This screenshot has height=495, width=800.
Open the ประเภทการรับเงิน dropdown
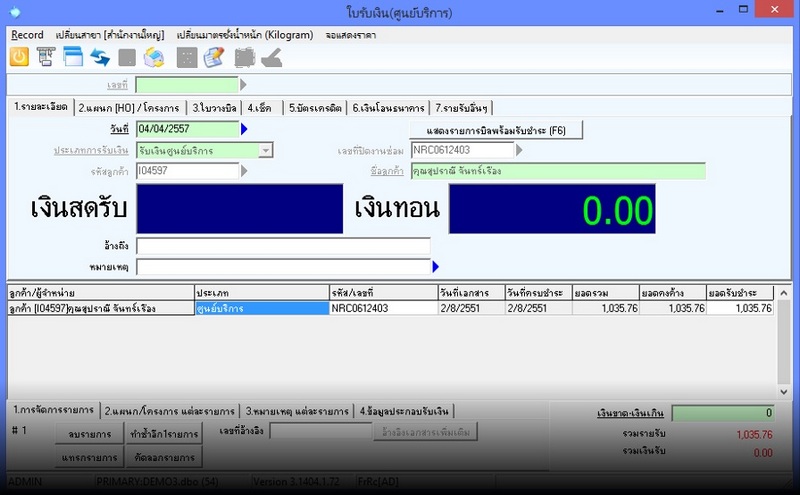pos(266,150)
